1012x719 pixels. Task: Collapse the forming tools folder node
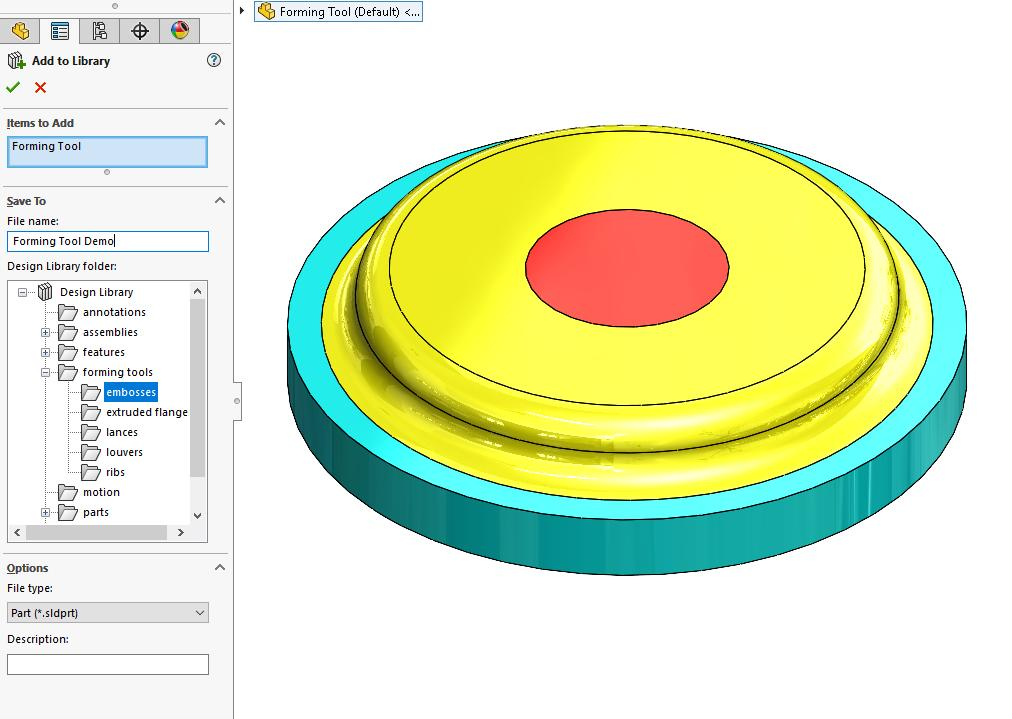coord(45,372)
